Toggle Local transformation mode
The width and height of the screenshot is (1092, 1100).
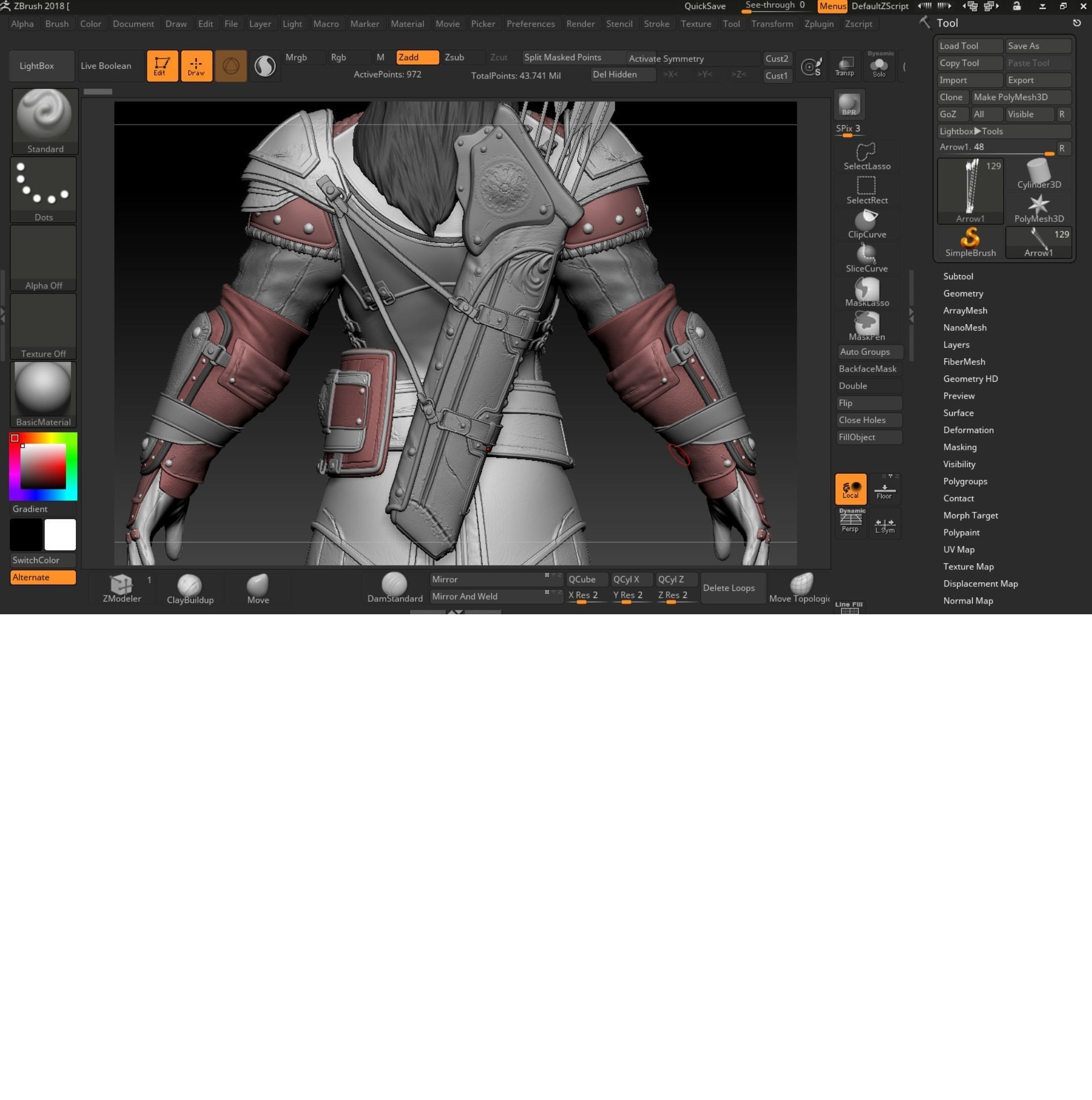[850, 489]
